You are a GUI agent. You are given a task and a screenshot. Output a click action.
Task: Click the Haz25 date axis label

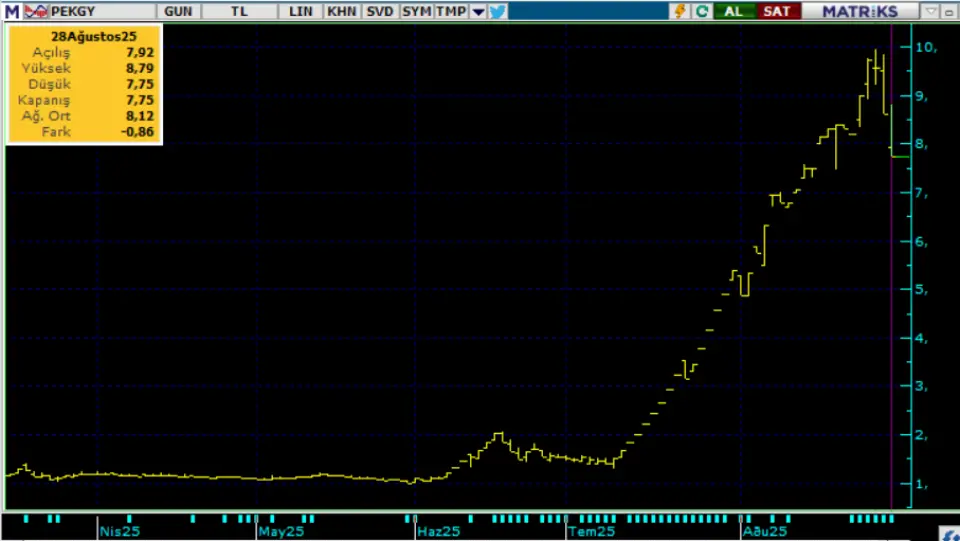click(438, 531)
